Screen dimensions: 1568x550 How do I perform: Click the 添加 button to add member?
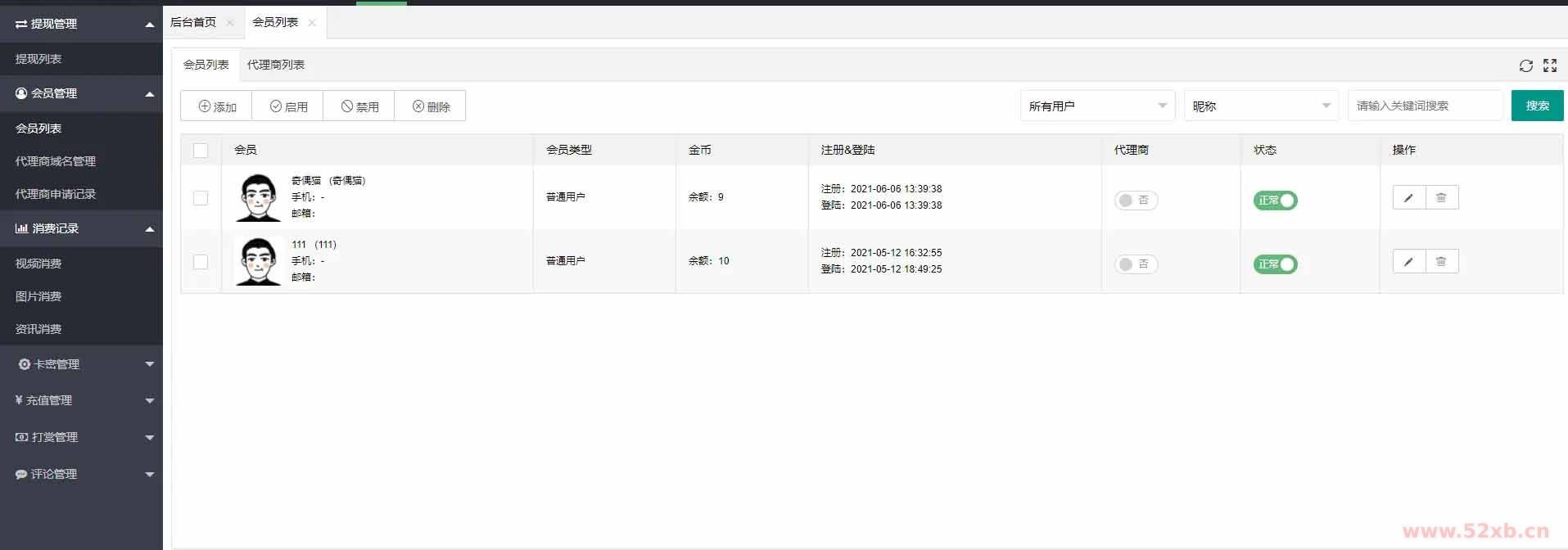[x=217, y=106]
